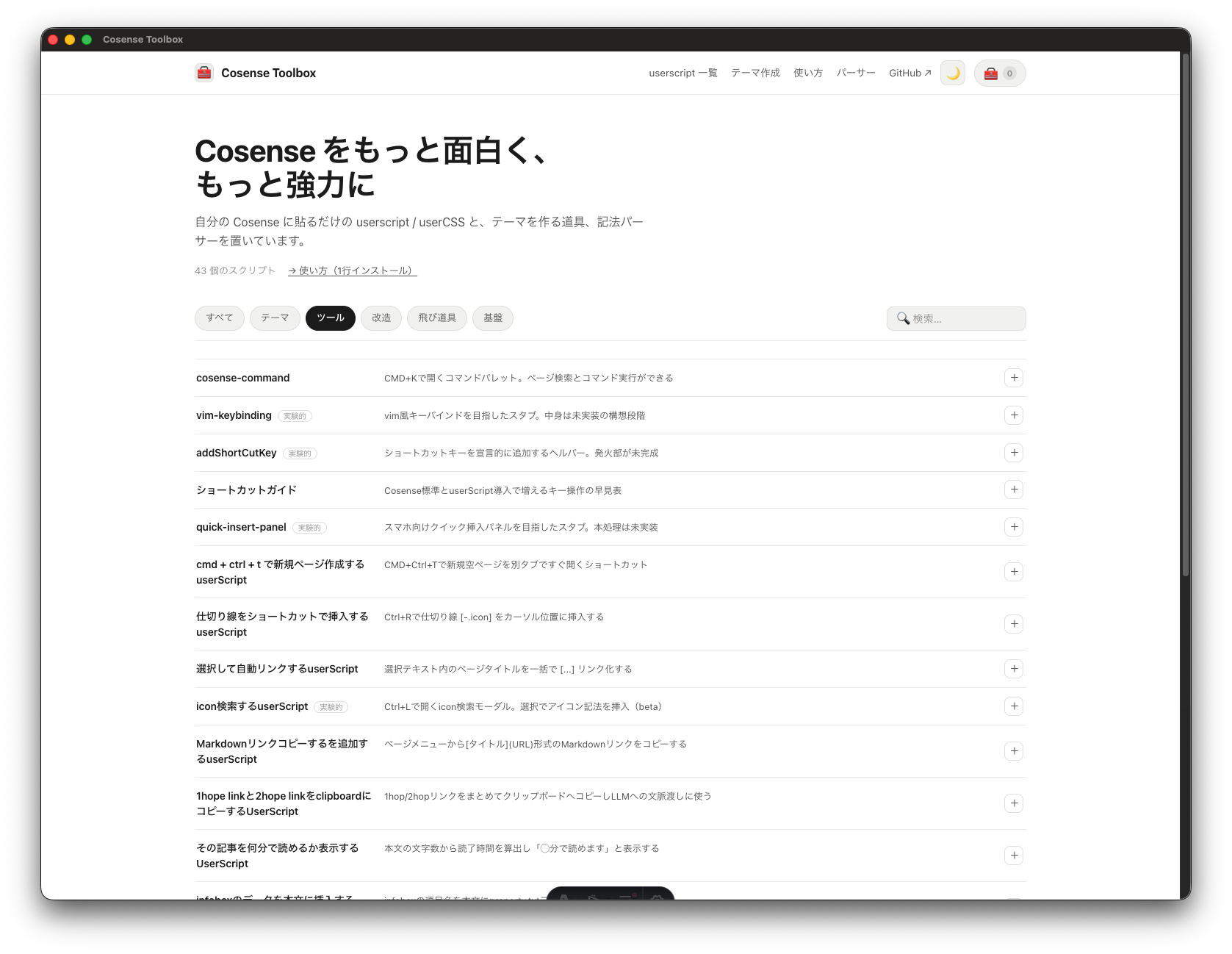Image resolution: width=1232 pixels, height=954 pixels.
Task: Open 仕切り線をショートカットで挿入する entry
Action: coord(283,624)
